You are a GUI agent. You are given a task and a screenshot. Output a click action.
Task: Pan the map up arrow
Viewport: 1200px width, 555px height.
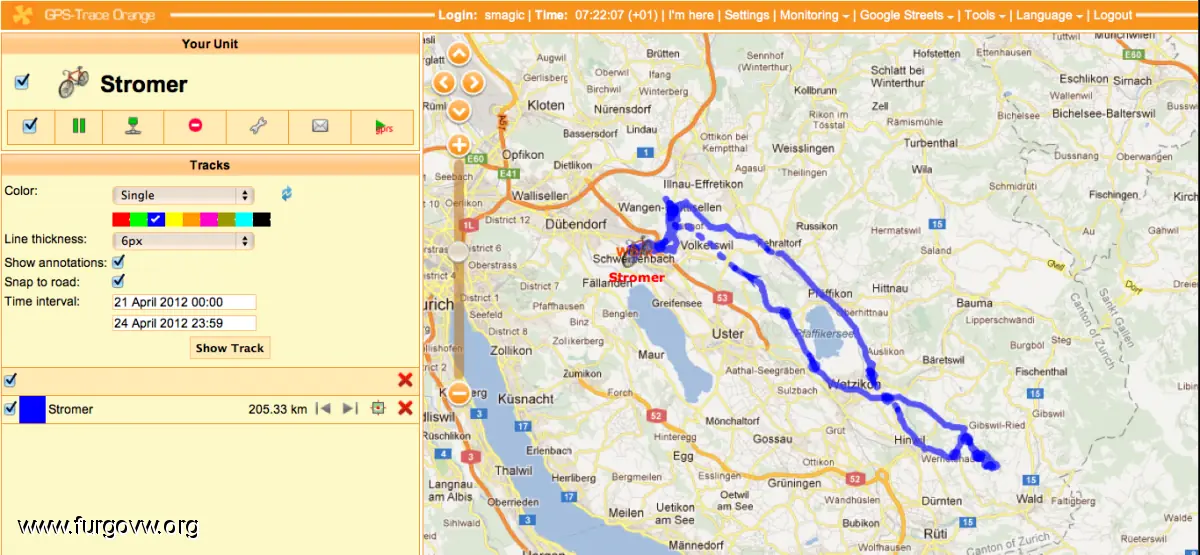(459, 55)
